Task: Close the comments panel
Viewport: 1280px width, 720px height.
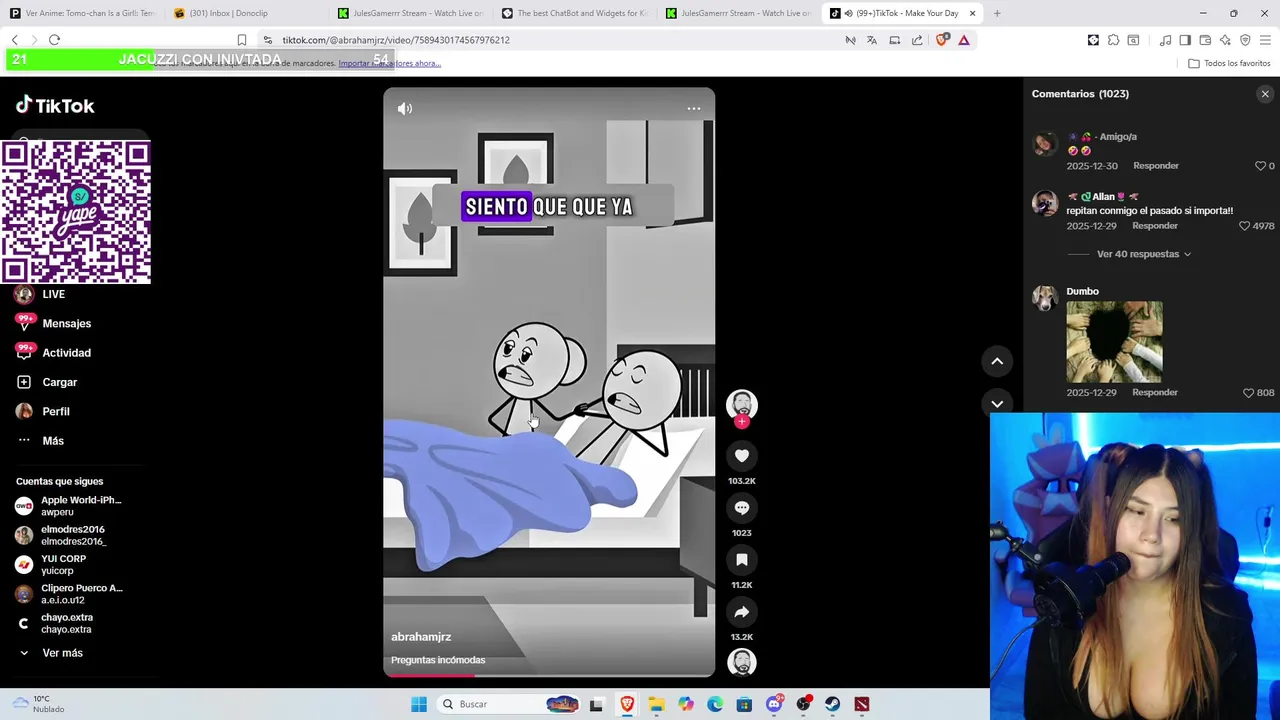Action: tap(1265, 94)
